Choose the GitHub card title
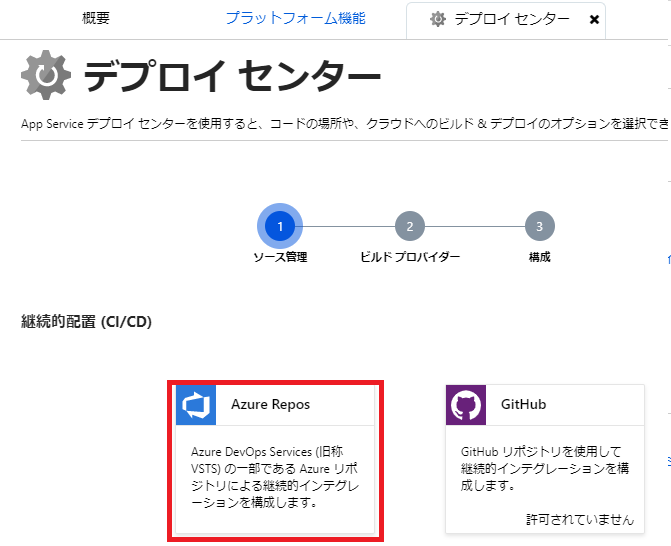Image resolution: width=671 pixels, height=546 pixels. coord(523,404)
